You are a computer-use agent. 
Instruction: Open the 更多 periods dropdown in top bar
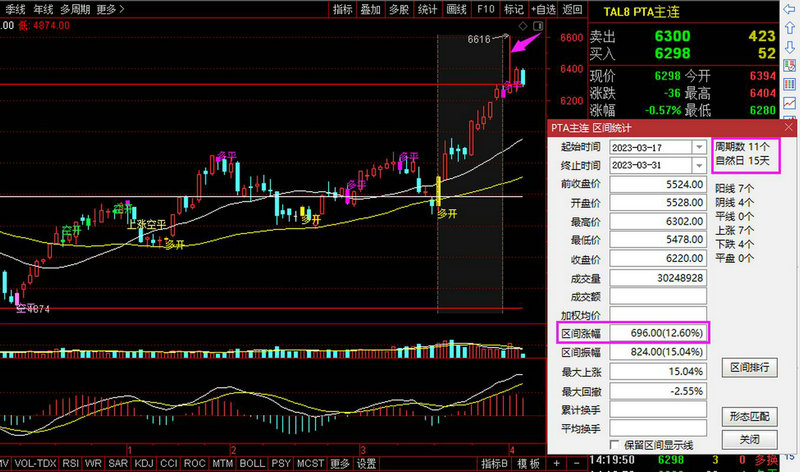(110, 9)
